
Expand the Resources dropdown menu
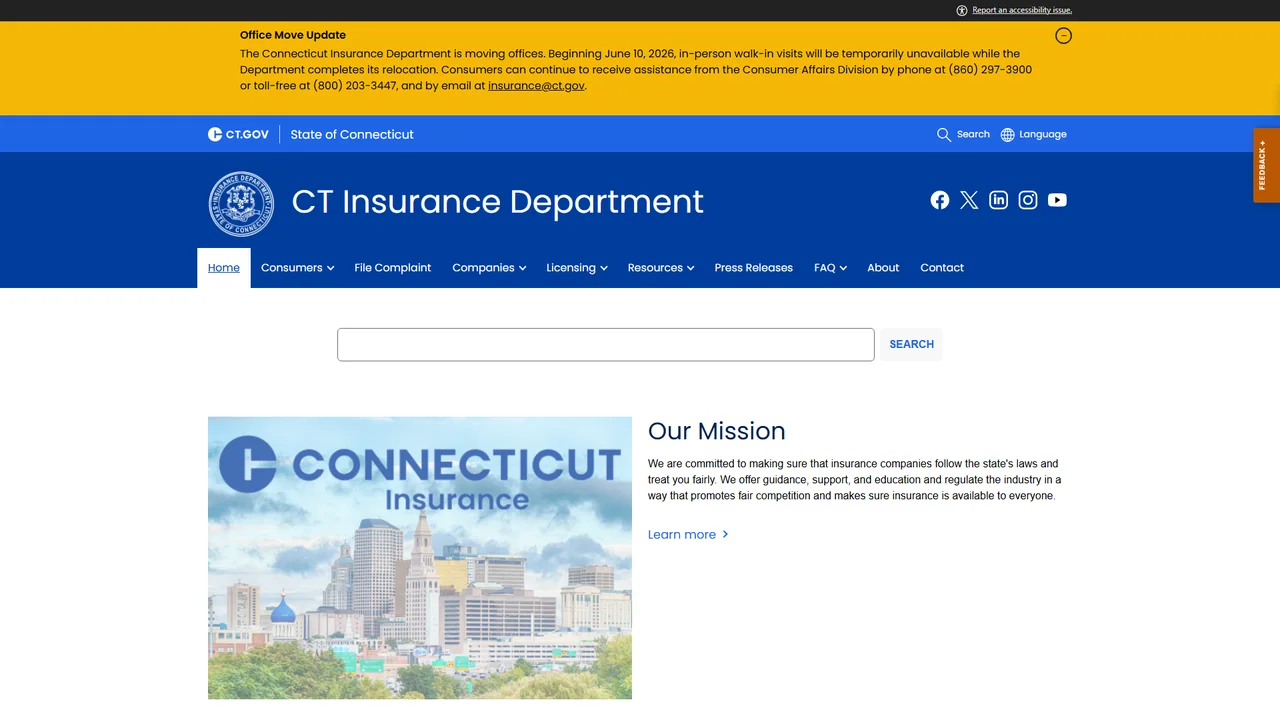tap(661, 268)
